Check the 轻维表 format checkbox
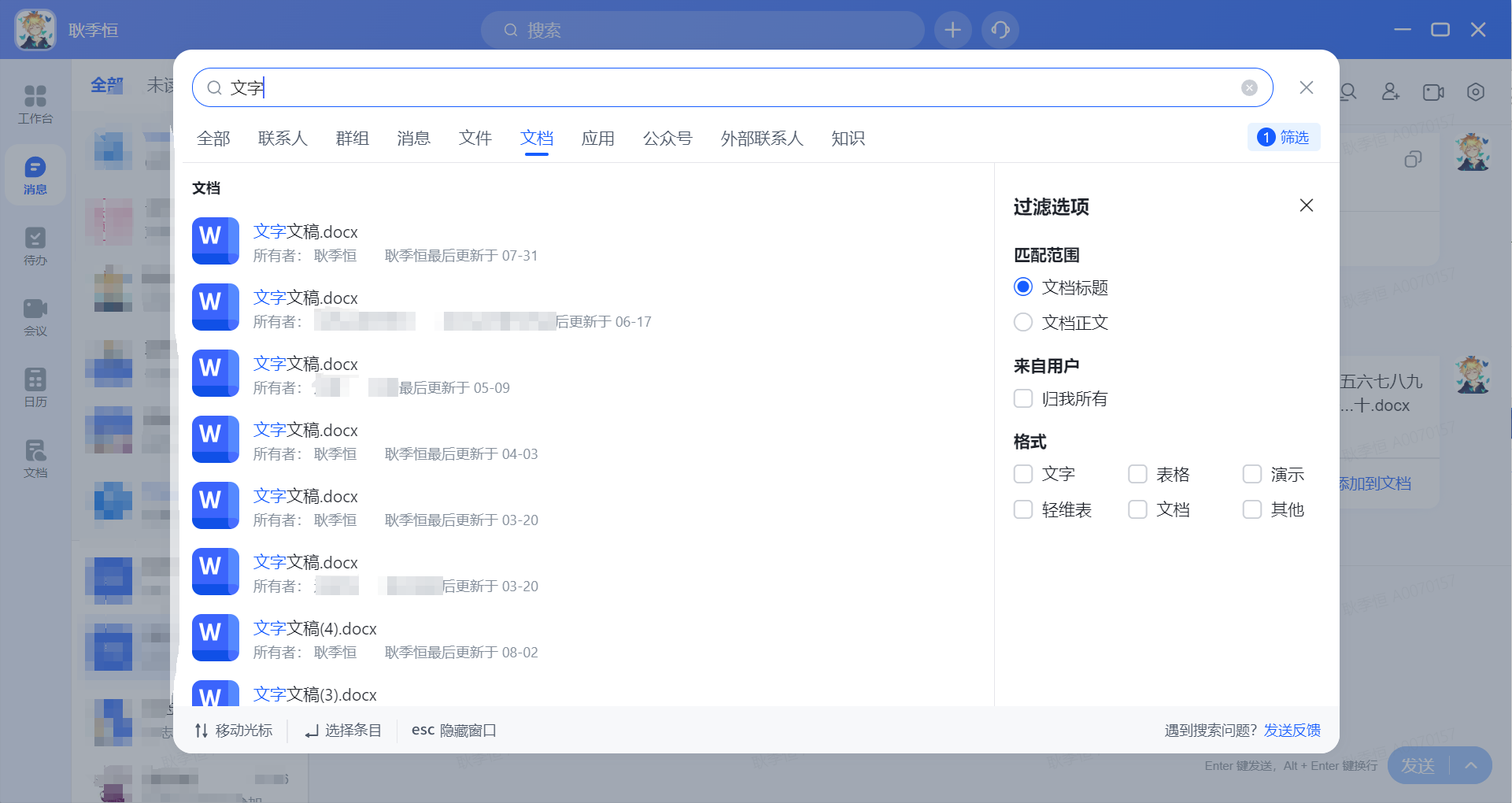This screenshot has width=1512, height=803. [x=1023, y=509]
